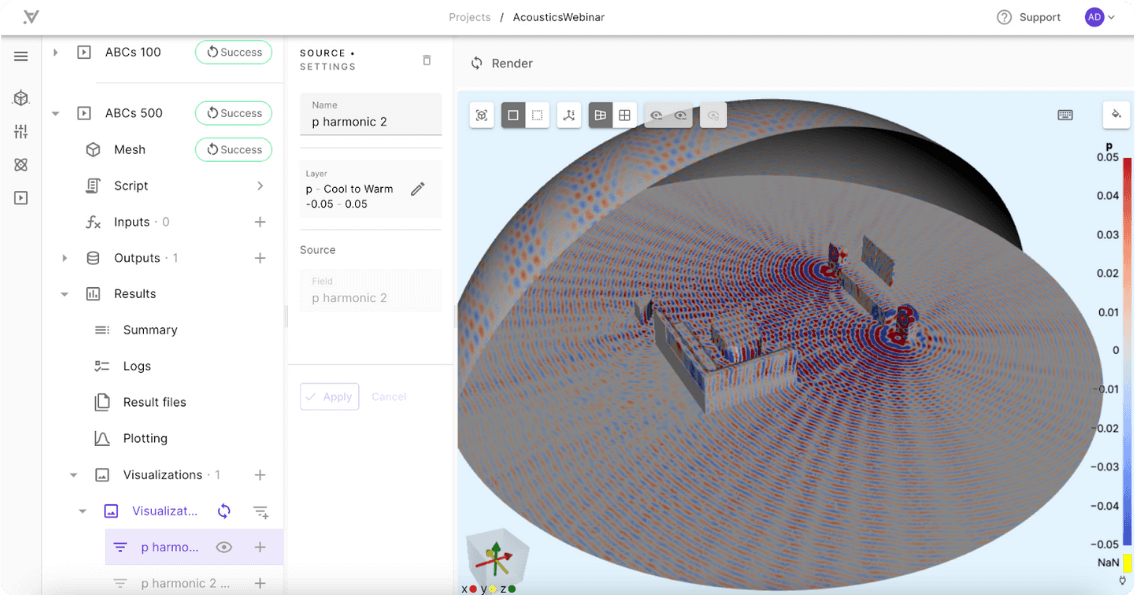Delete source using the trash icon
The height and width of the screenshot is (596, 1135).
[x=427, y=60]
